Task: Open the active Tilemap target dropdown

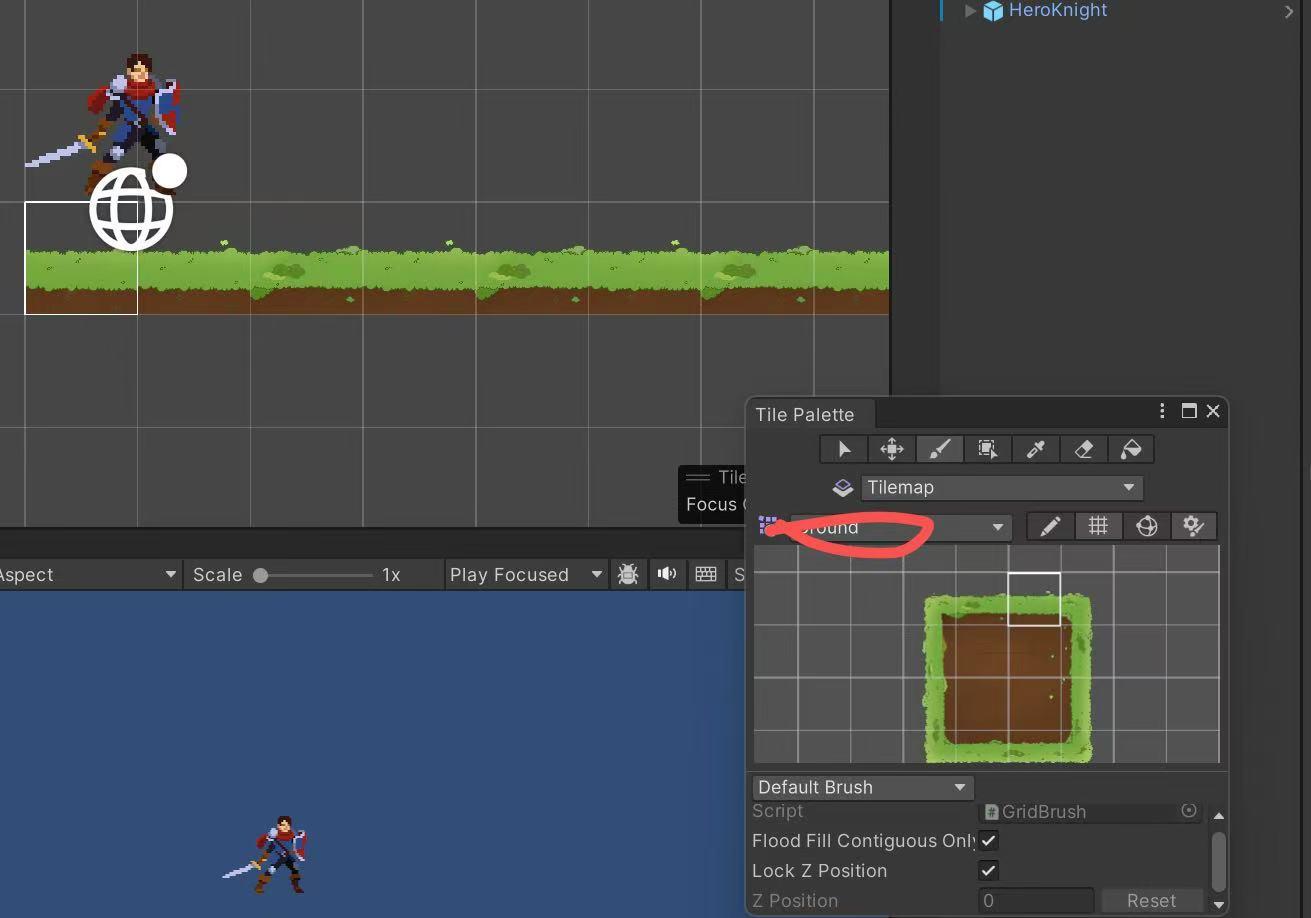Action: click(1000, 487)
